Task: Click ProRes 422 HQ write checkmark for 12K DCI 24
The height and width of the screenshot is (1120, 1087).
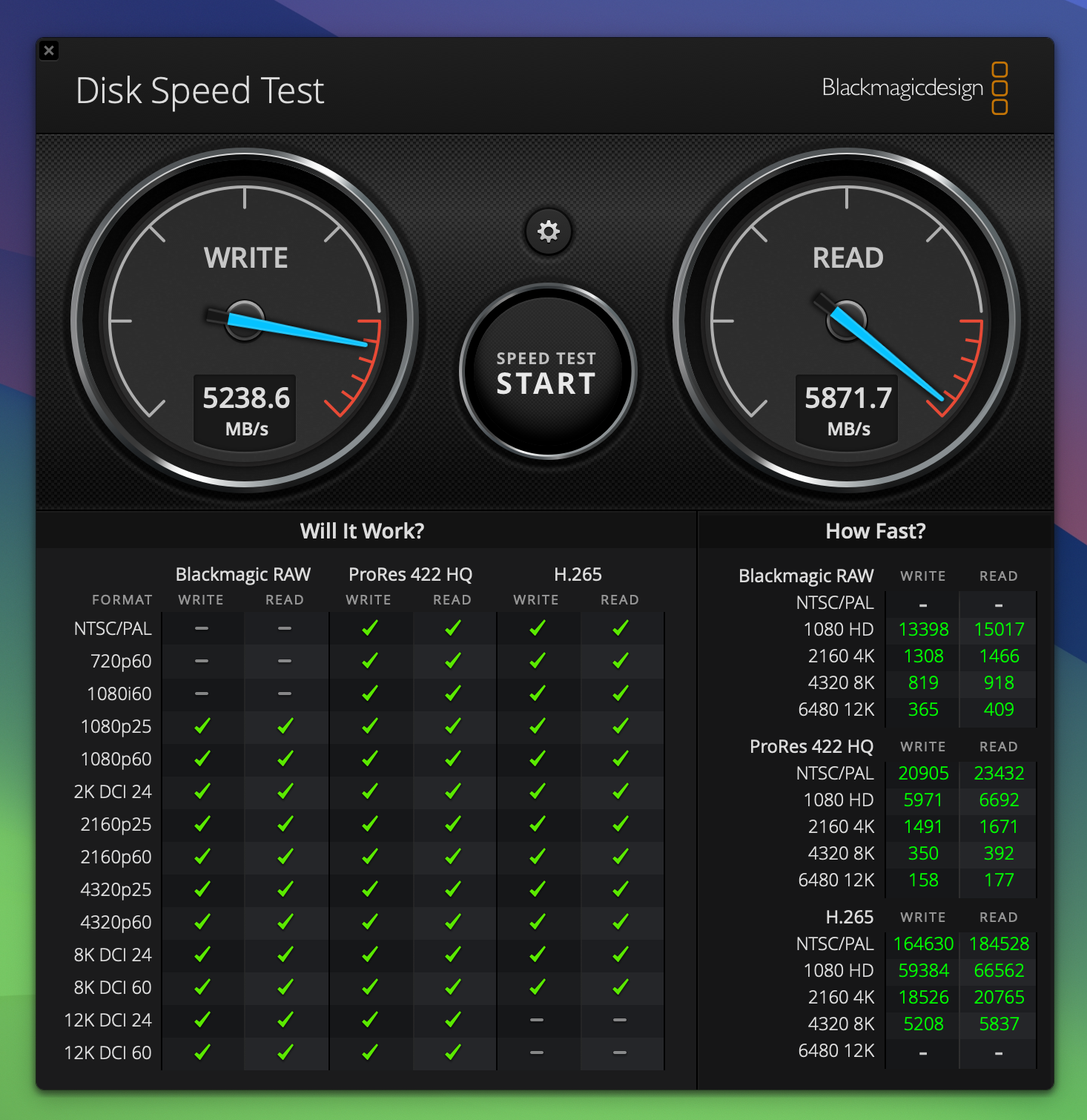Action: [x=369, y=1020]
